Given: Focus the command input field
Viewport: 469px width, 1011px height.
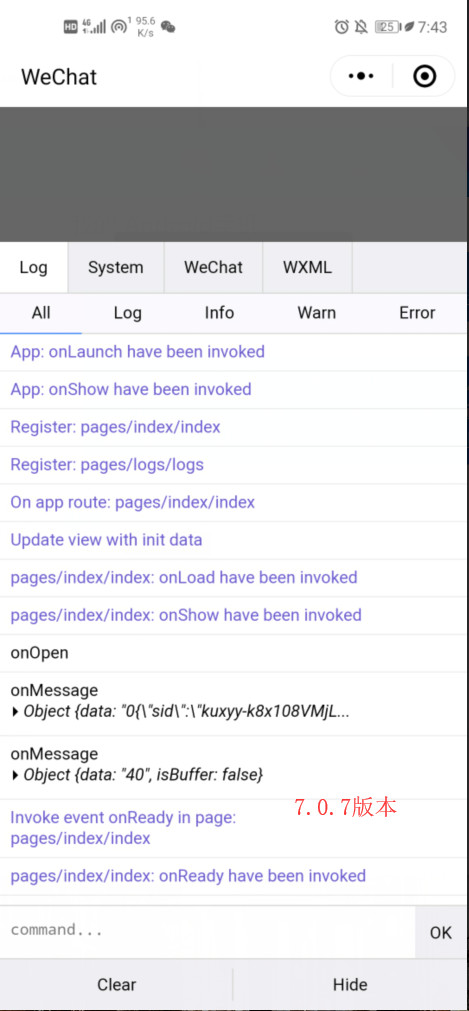Looking at the screenshot, I should pyautogui.click(x=207, y=930).
